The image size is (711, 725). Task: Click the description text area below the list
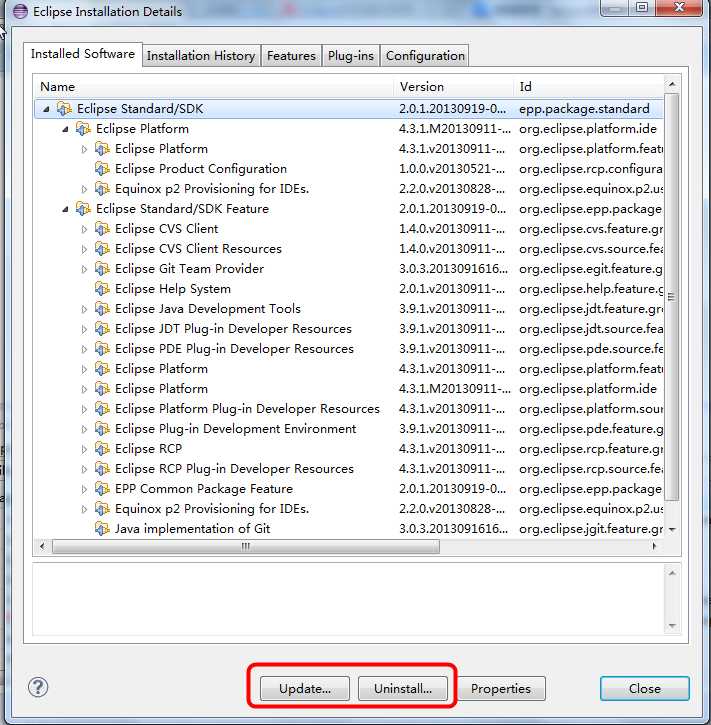click(348, 600)
